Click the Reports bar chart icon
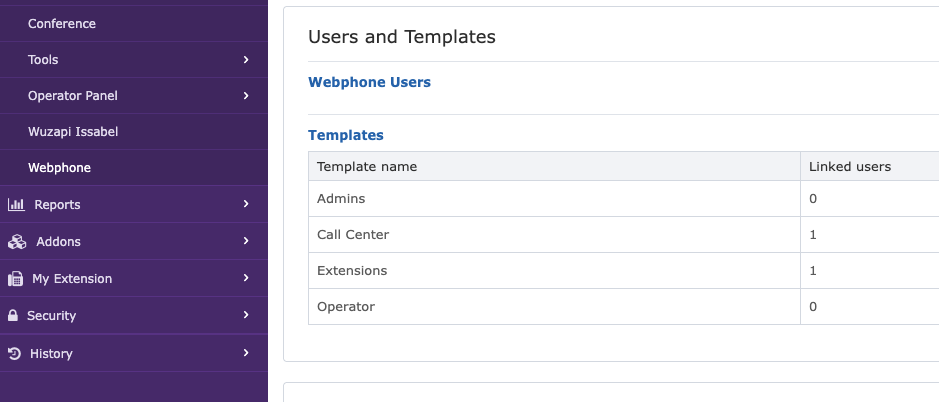Screen dimensions: 939x402 pos(16,204)
